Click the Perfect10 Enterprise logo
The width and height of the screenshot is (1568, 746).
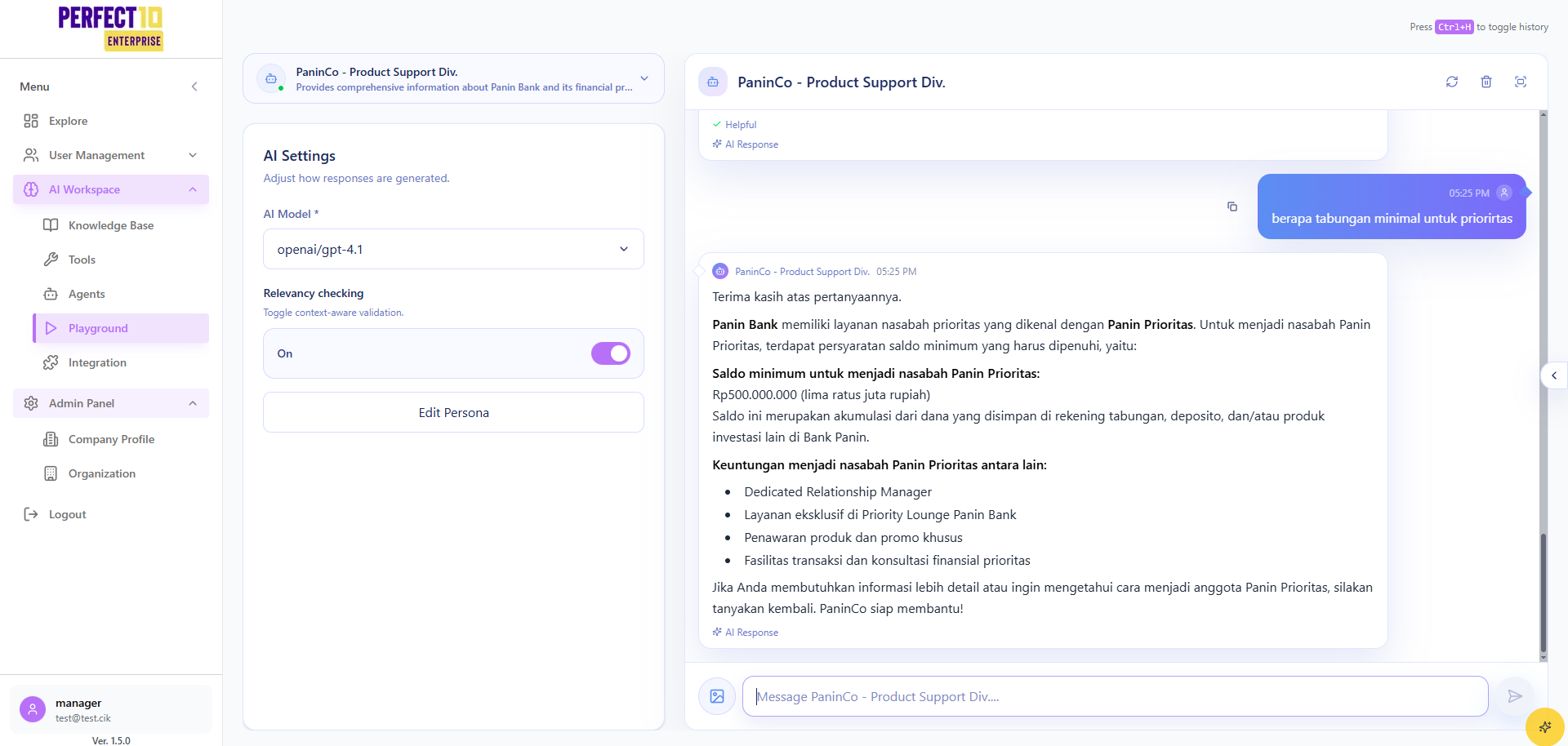pos(110,29)
